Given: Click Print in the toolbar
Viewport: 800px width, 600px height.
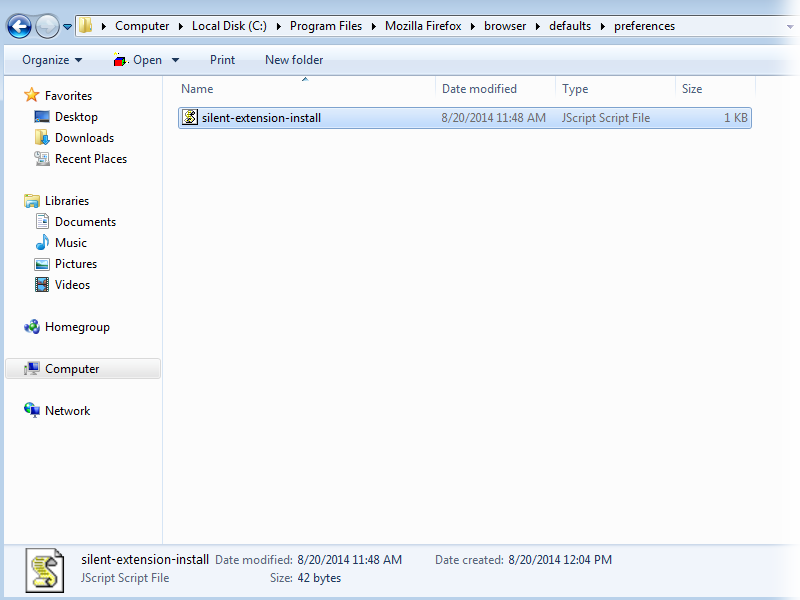Looking at the screenshot, I should point(222,60).
